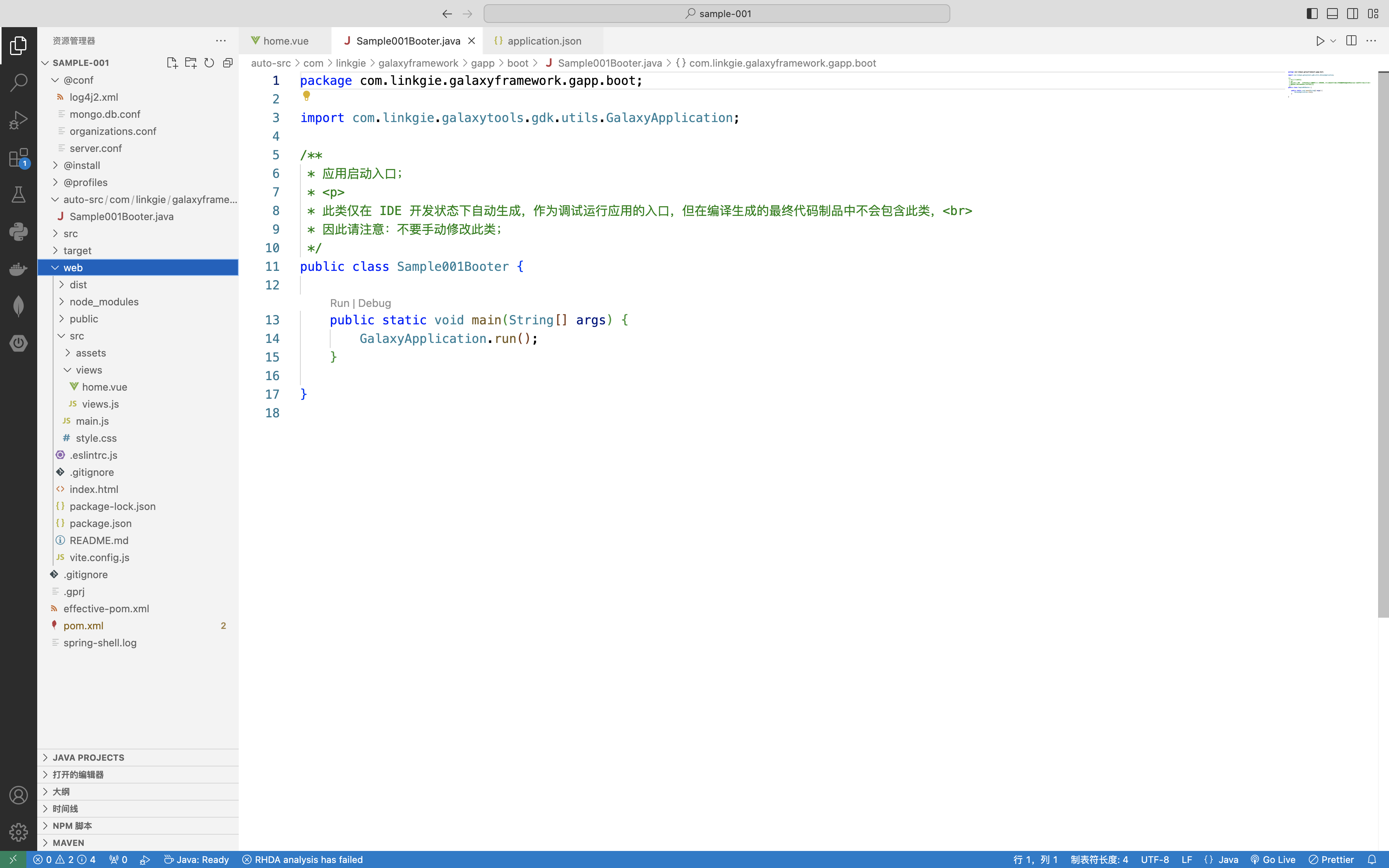Viewport: 1389px width, 868px height.
Task: Split the editor to the right
Action: (1351, 41)
